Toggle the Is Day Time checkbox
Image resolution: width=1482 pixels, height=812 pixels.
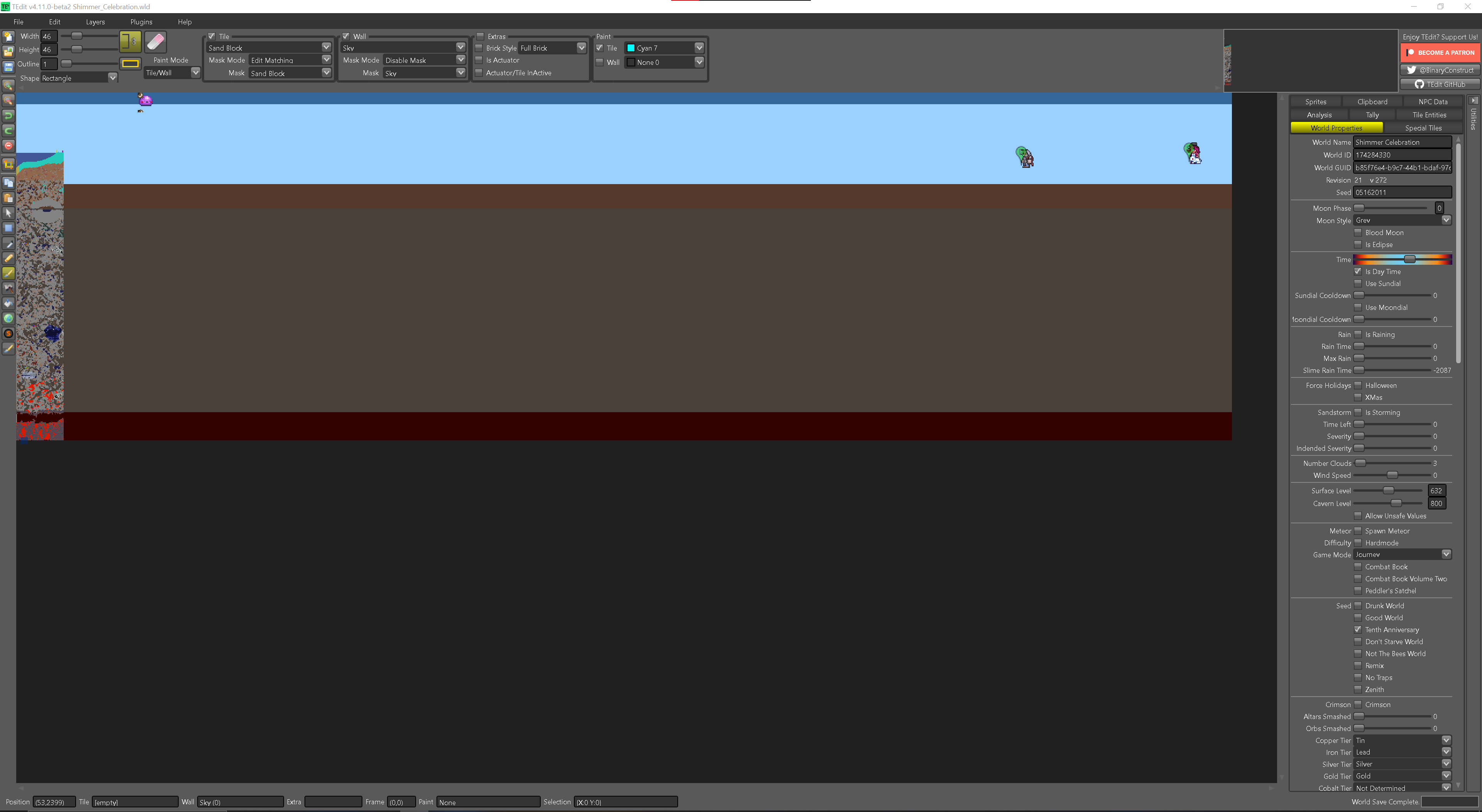coord(1358,271)
